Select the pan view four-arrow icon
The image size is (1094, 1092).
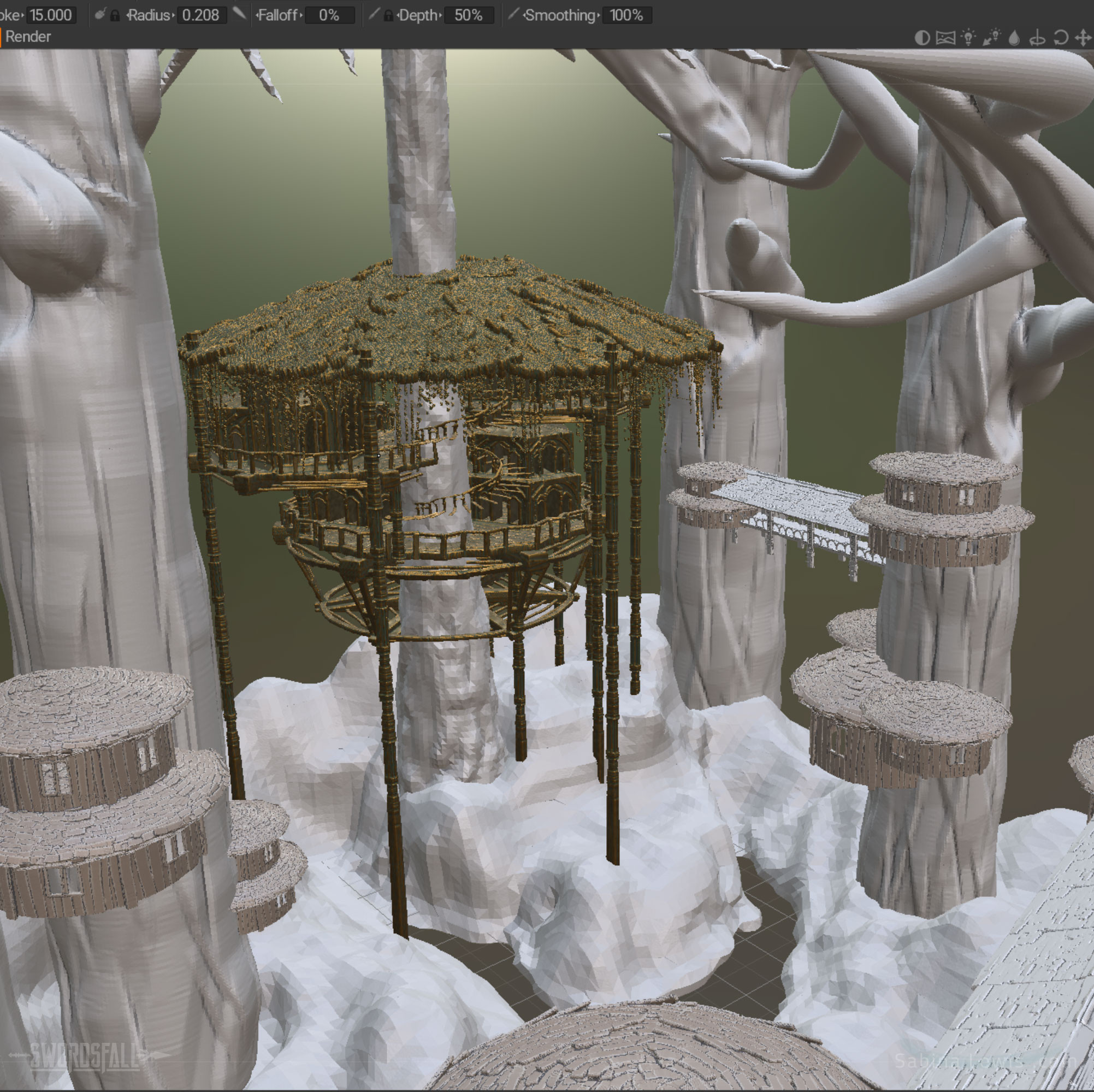coord(1083,37)
